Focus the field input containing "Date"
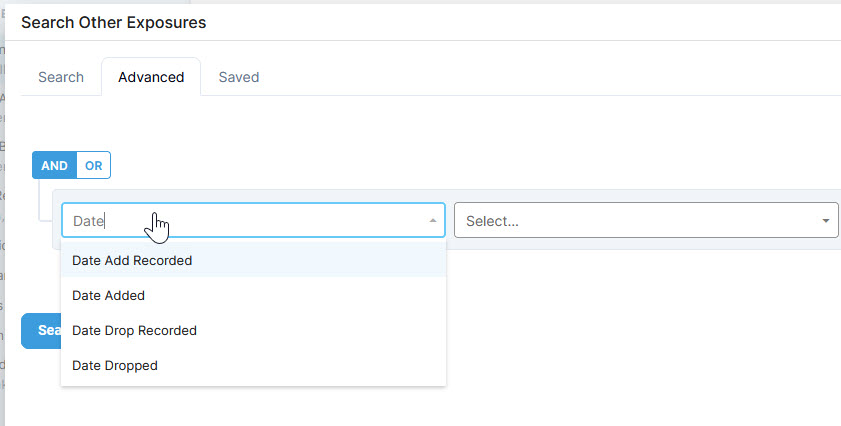841x426 pixels. 254,220
